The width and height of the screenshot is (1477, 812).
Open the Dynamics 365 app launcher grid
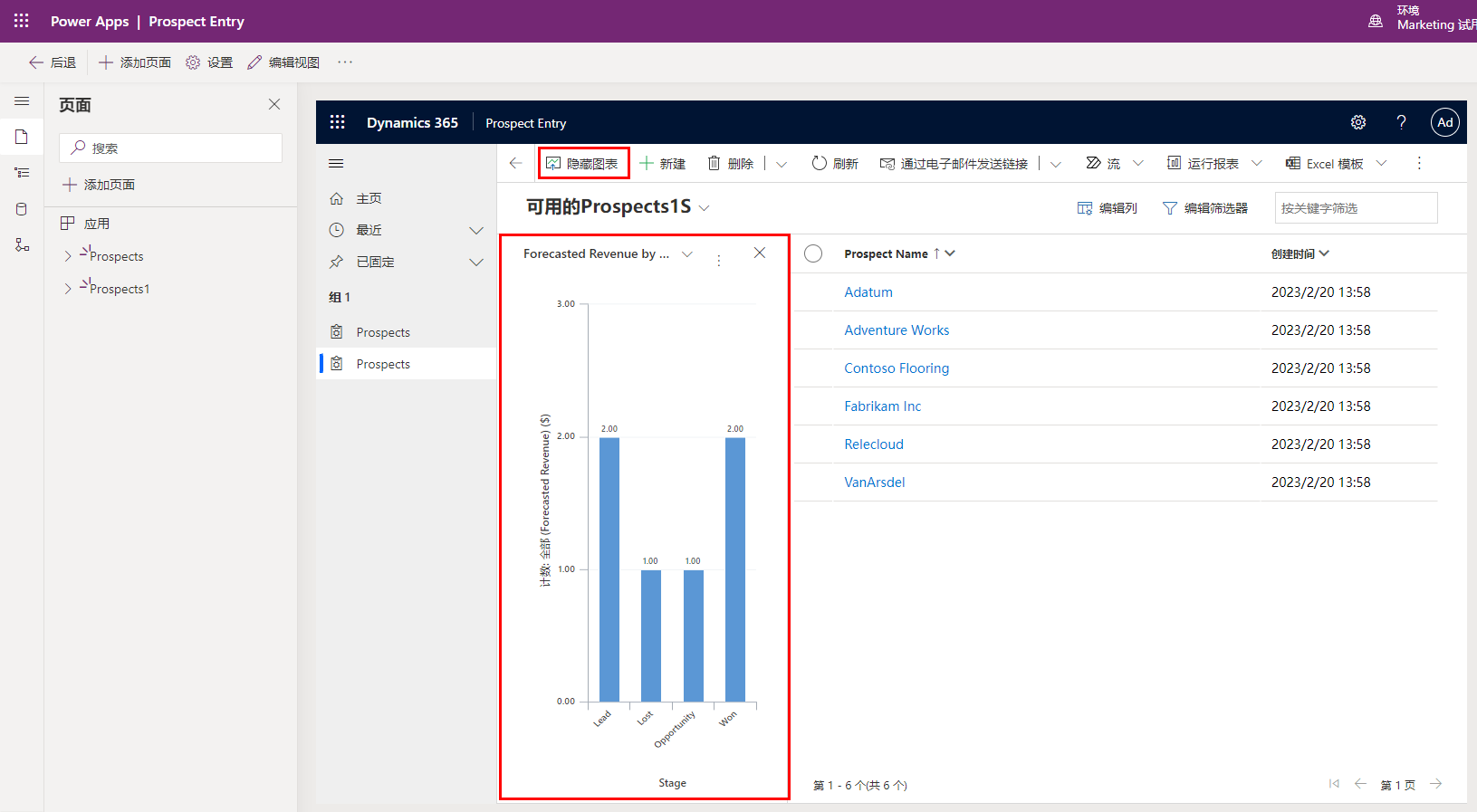coord(338,122)
